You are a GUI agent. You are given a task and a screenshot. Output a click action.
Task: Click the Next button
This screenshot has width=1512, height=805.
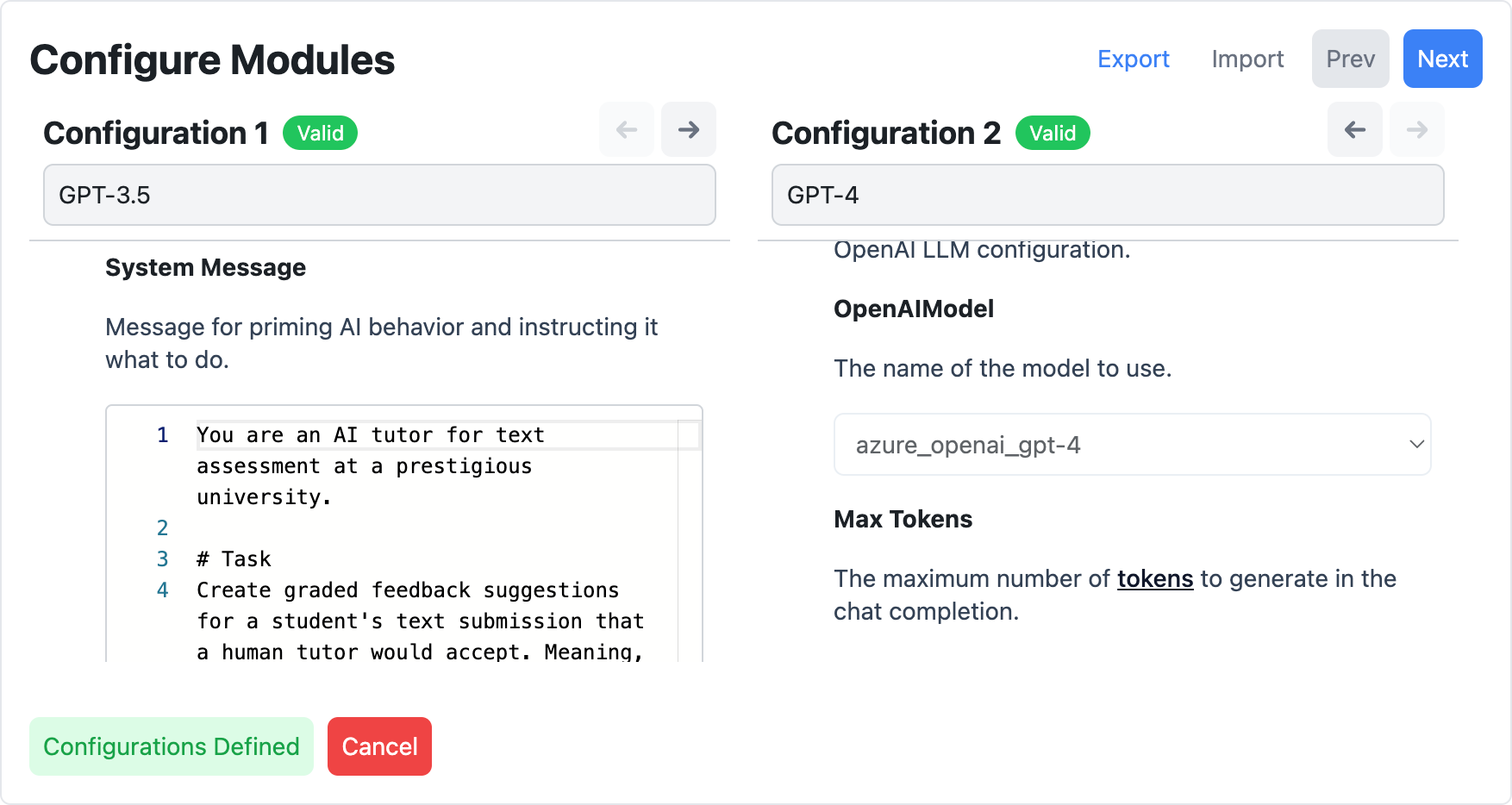[x=1442, y=59]
